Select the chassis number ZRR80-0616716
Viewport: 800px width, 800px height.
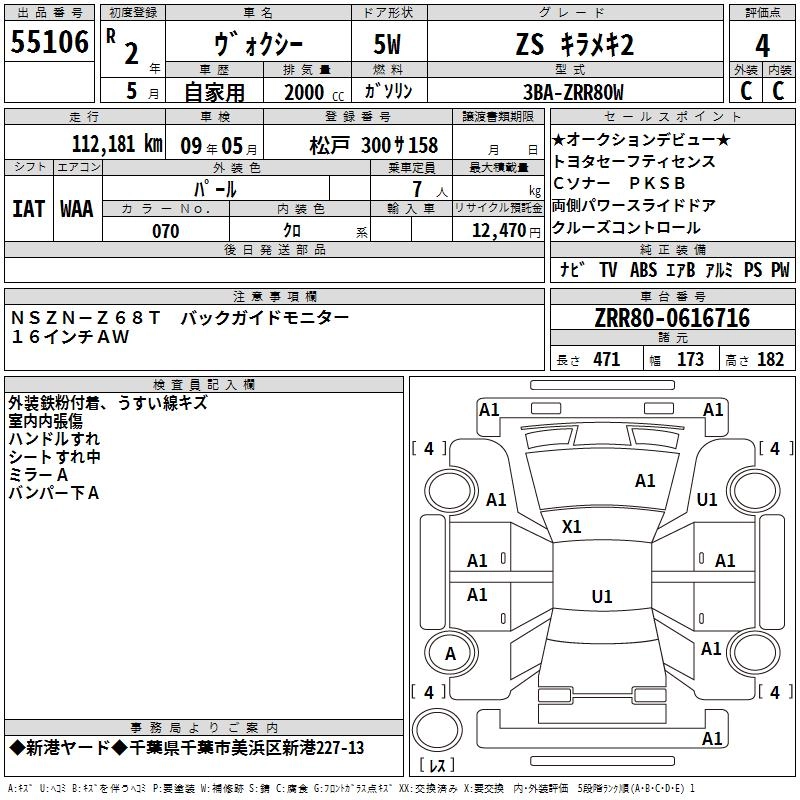pos(672,318)
